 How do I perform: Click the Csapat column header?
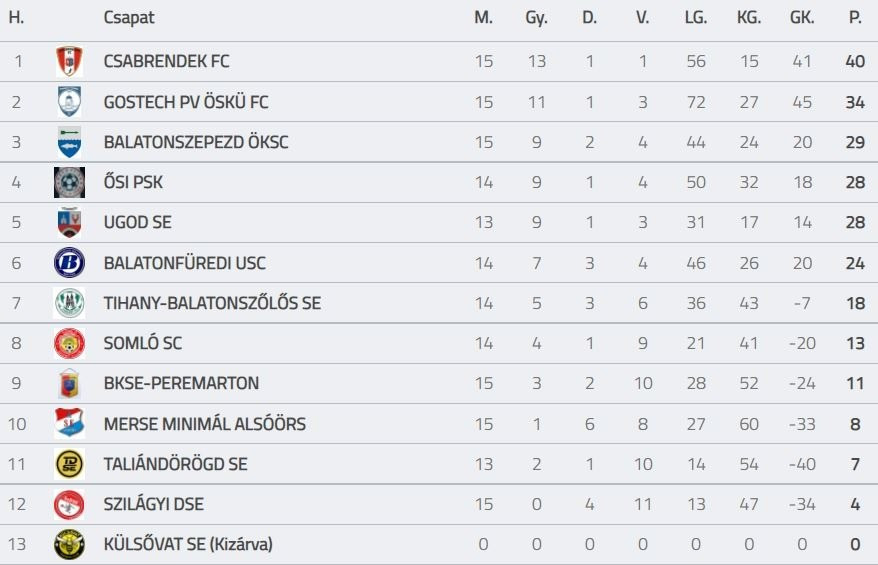pos(129,18)
